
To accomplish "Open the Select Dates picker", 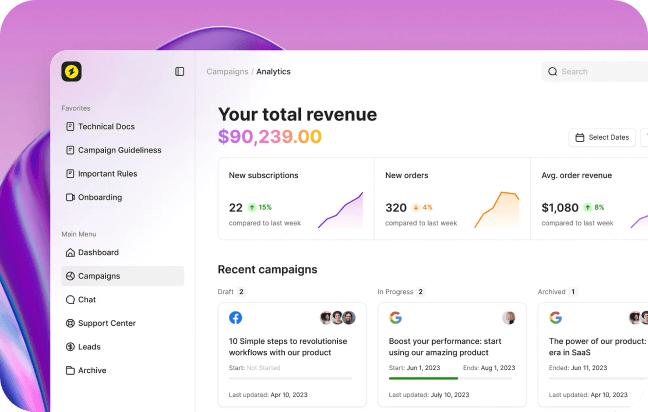I will pos(602,137).
